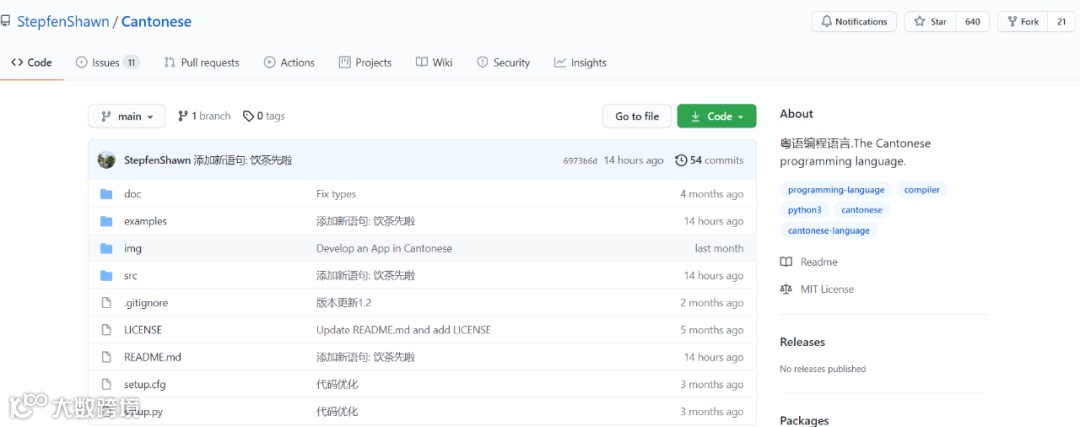This screenshot has width=1080, height=427.
Task: Open the 640 stargazers count
Action: [x=973, y=21]
